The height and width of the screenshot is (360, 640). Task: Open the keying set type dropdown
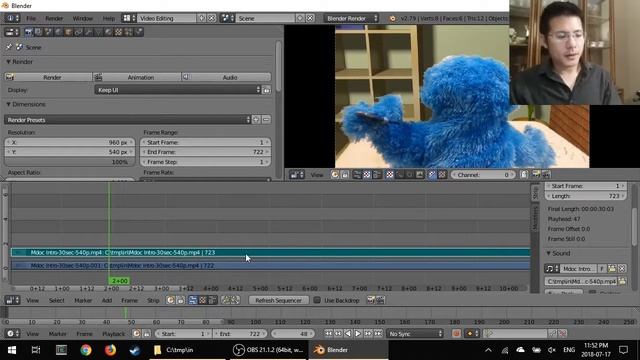472,333
